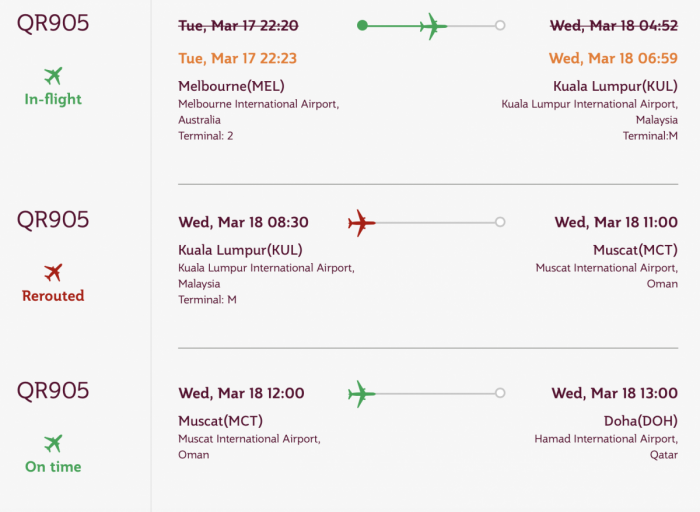Click the green plane on Muscat–Doha route
Viewport: 700px width, 512px height.
coord(361,393)
